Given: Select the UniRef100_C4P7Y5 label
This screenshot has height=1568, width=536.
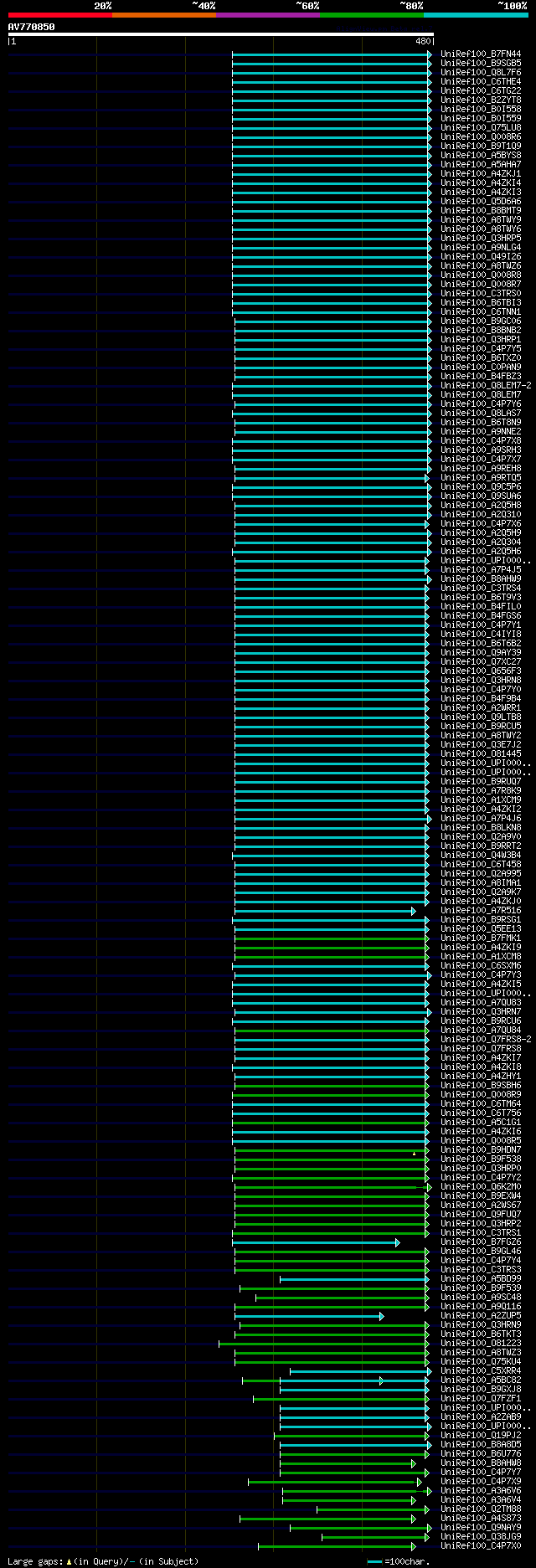Looking at the screenshot, I should tap(481, 349).
